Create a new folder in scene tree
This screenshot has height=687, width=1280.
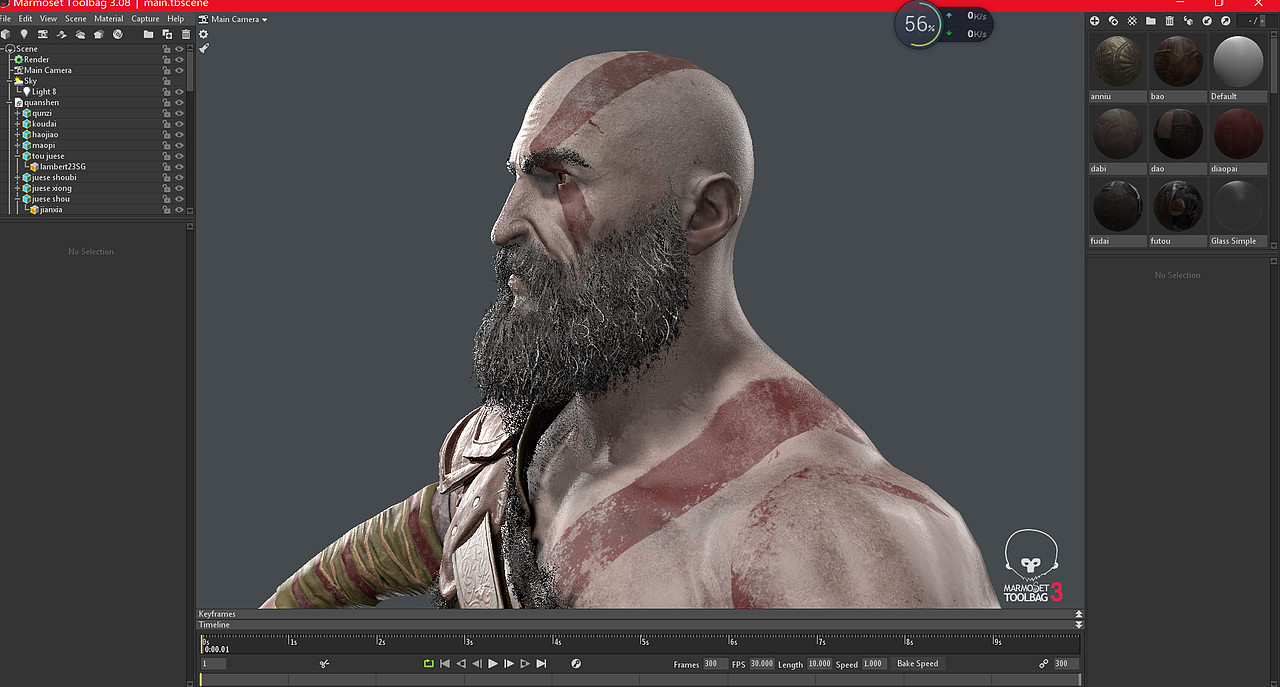149,34
